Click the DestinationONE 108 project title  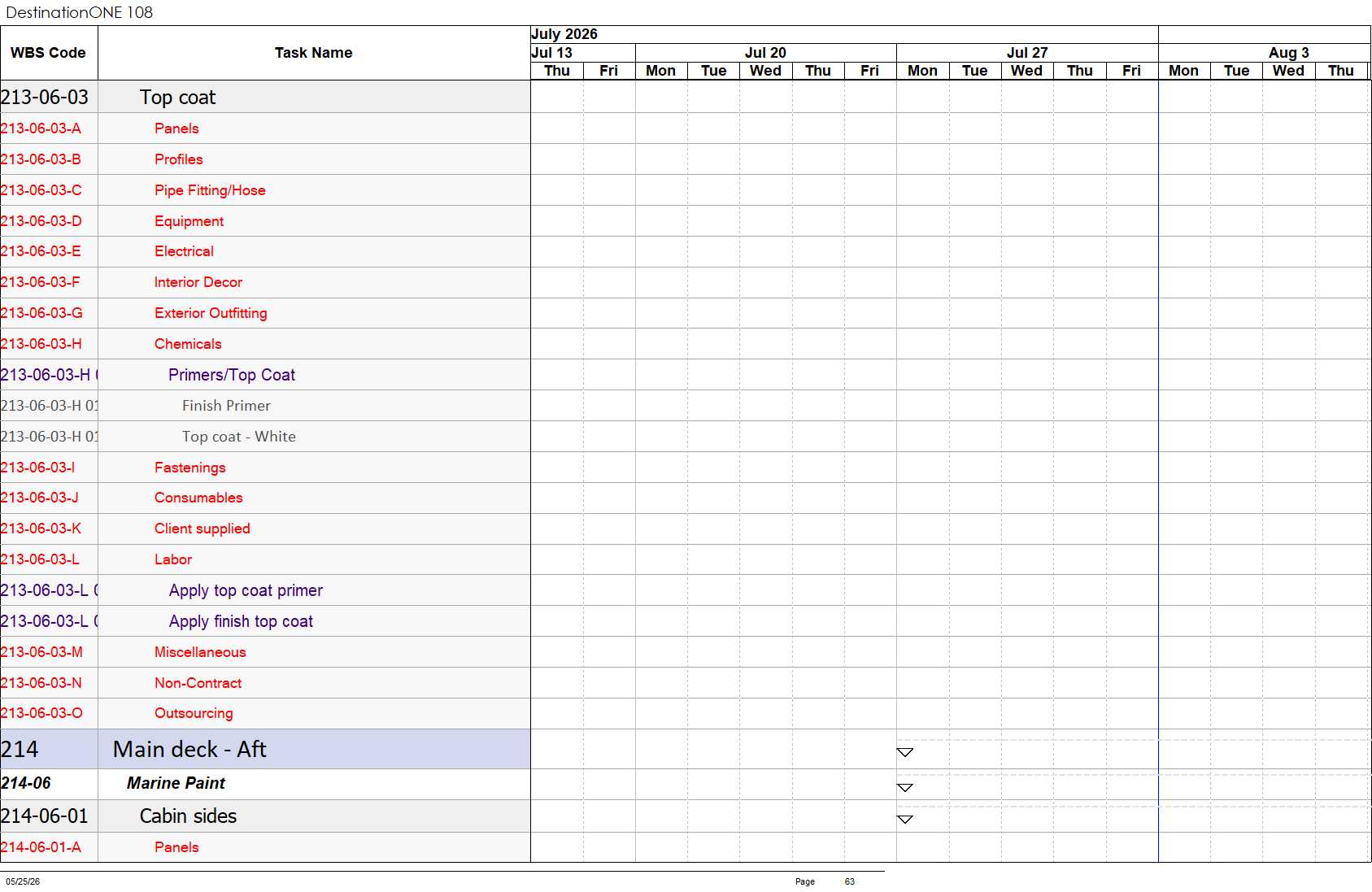(x=79, y=12)
